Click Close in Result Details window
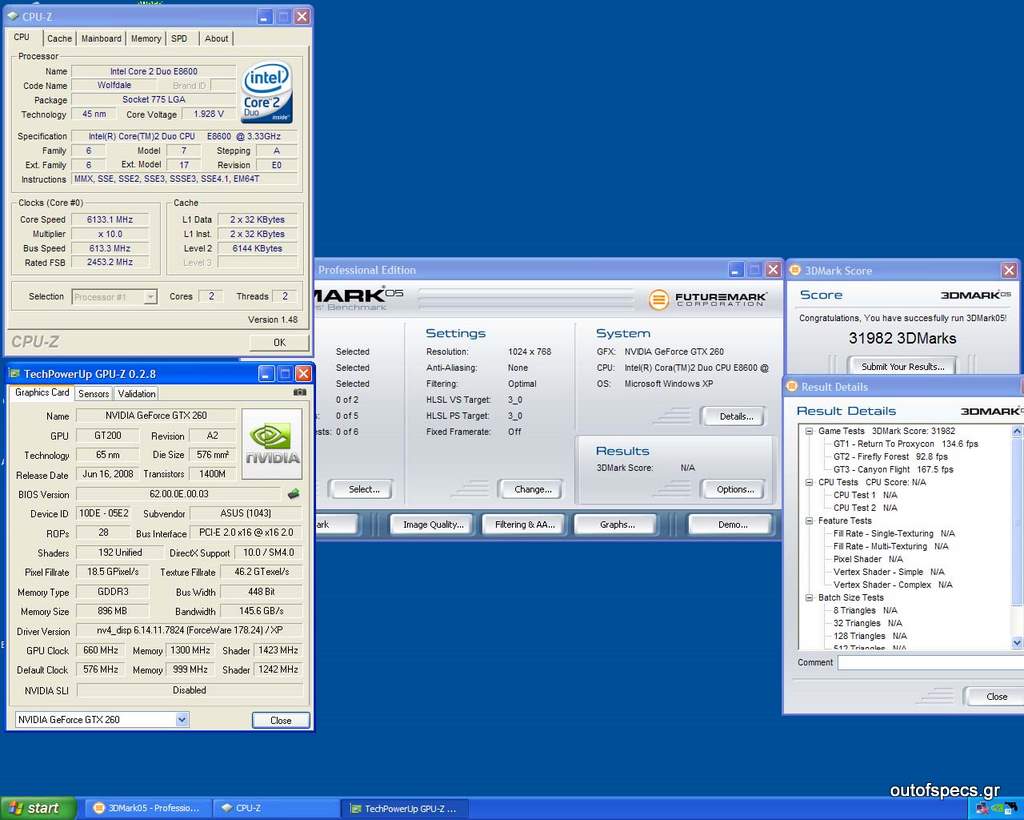Viewport: 1024px width, 820px height. pos(995,697)
